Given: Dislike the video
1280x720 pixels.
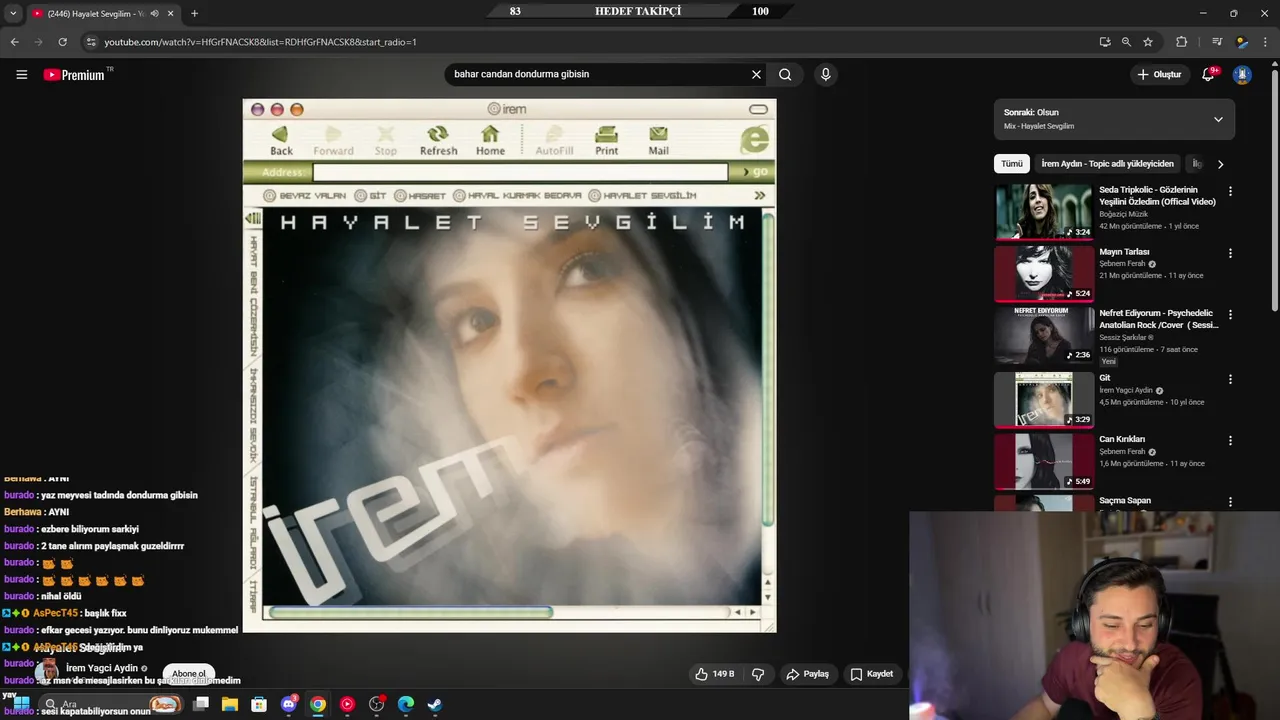Looking at the screenshot, I should pos(758,674).
